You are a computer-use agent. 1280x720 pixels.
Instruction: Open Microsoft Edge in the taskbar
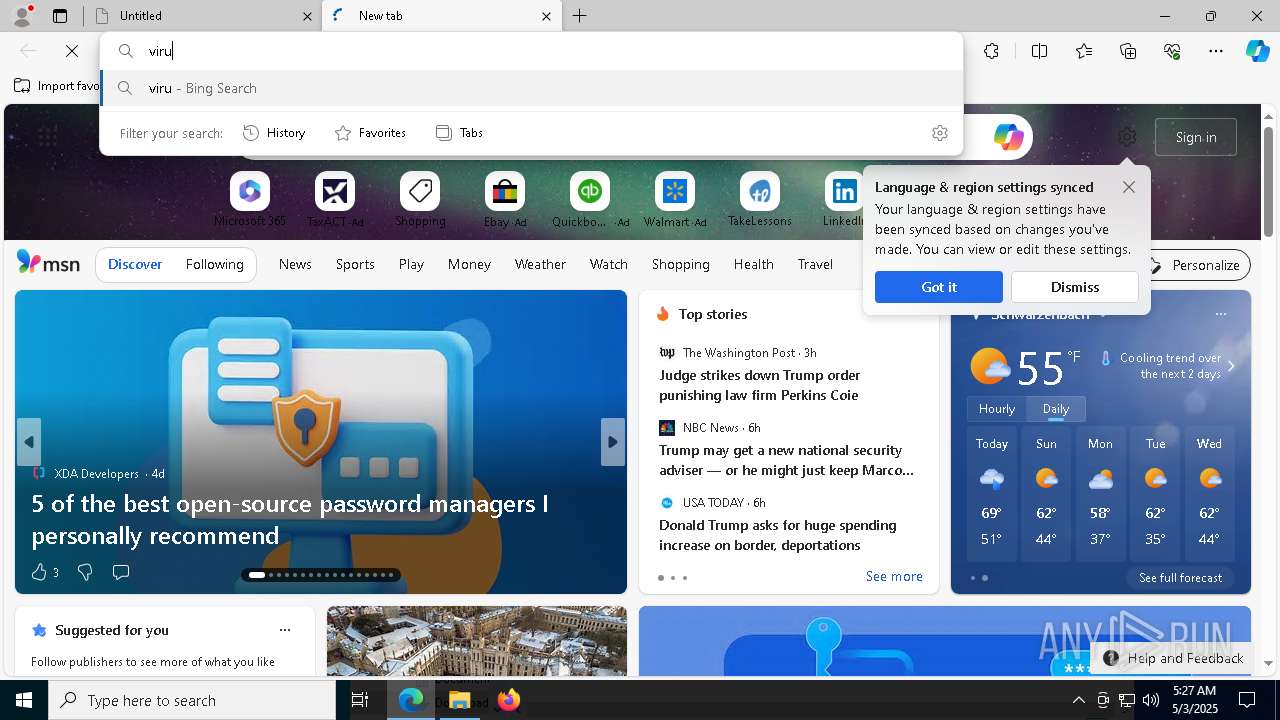point(411,700)
